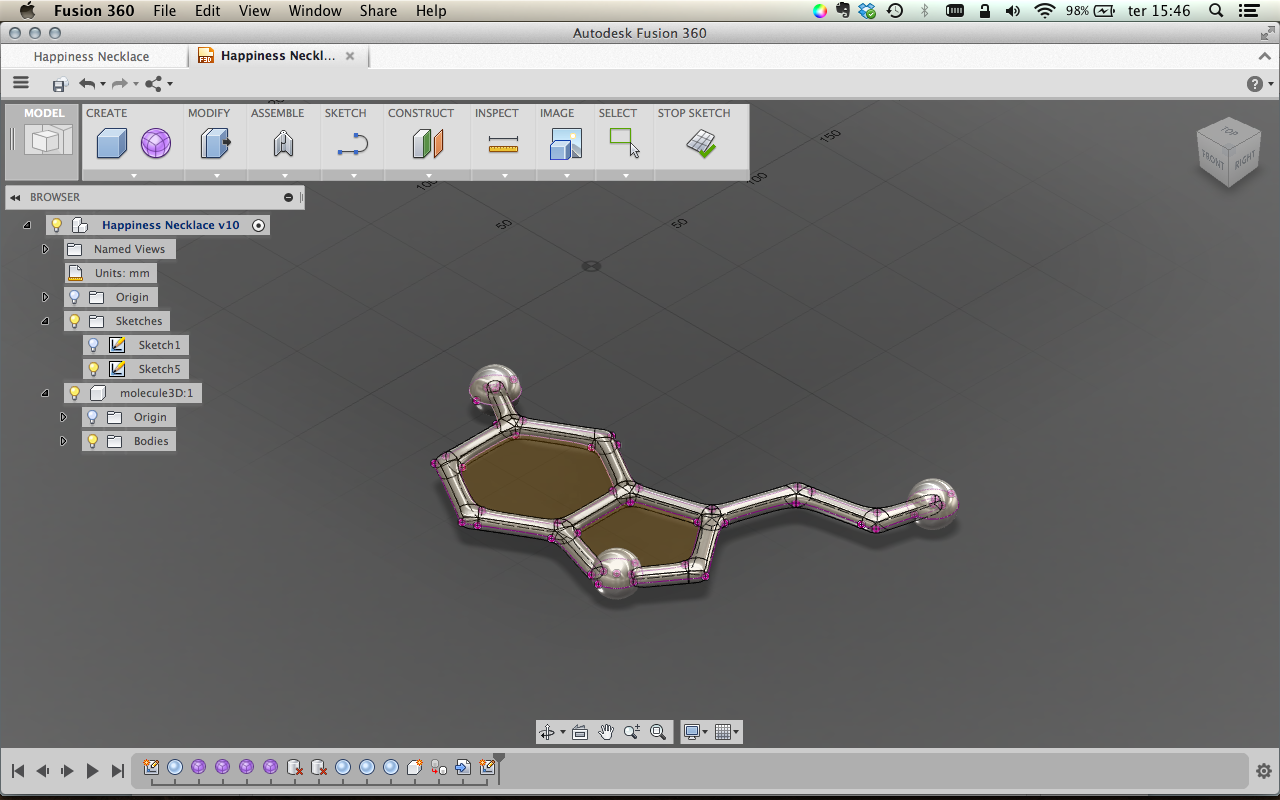Toggle Sketches folder lightbulb
This screenshot has height=800, width=1280.
click(74, 321)
